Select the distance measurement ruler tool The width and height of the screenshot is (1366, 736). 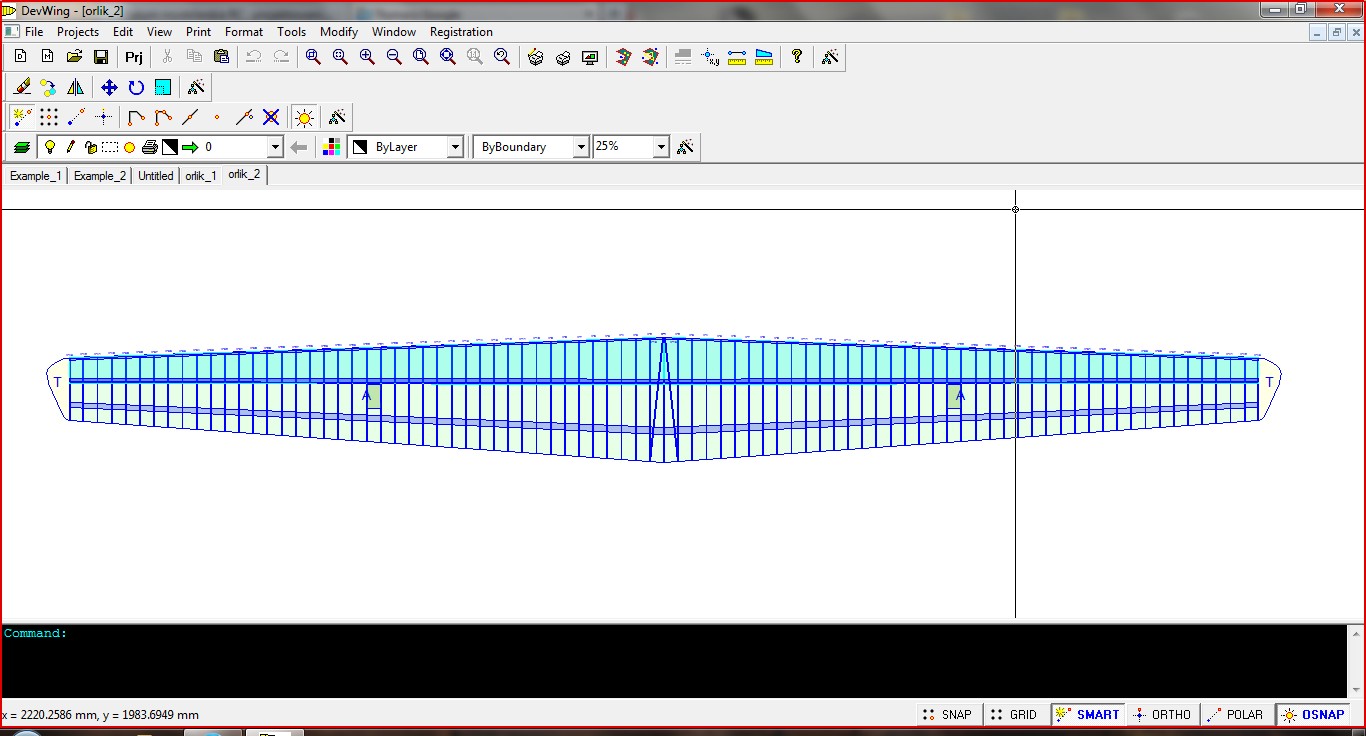pos(737,57)
